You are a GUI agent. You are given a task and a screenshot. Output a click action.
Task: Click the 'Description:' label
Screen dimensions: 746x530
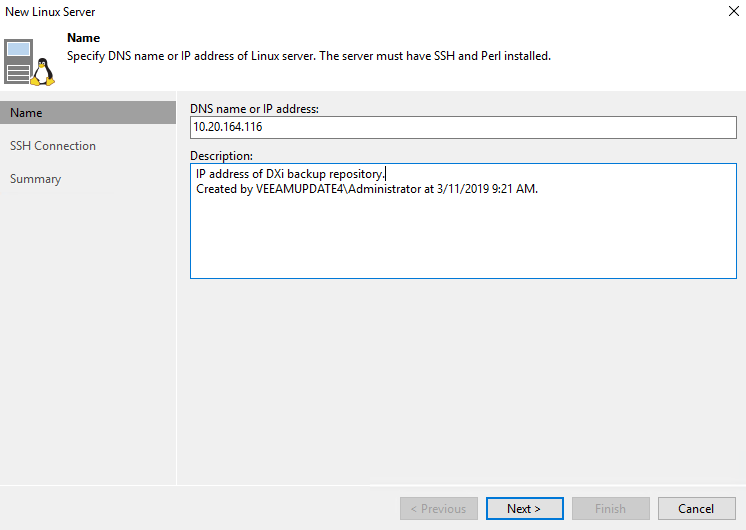click(x=221, y=156)
